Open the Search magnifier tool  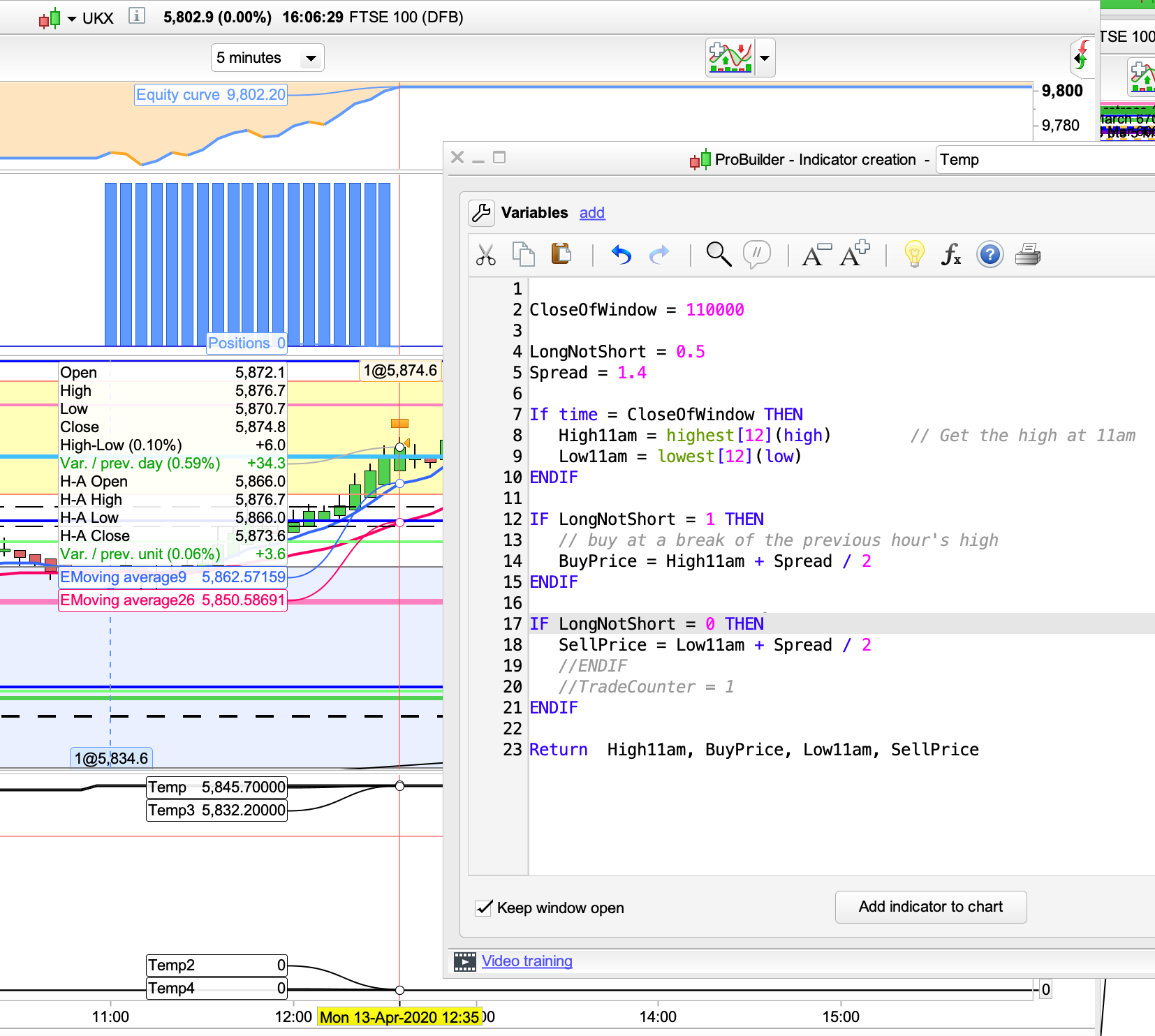[x=719, y=255]
